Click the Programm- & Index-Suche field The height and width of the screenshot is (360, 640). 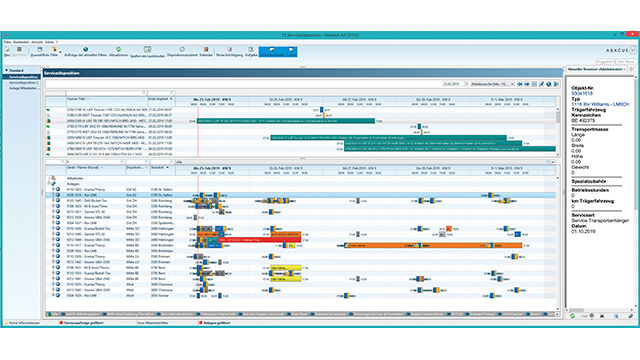point(616,62)
